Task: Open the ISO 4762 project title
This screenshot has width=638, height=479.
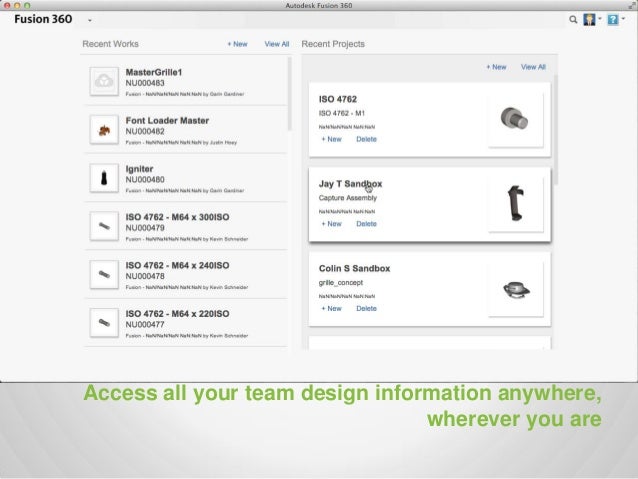Action: pyautogui.click(x=338, y=99)
